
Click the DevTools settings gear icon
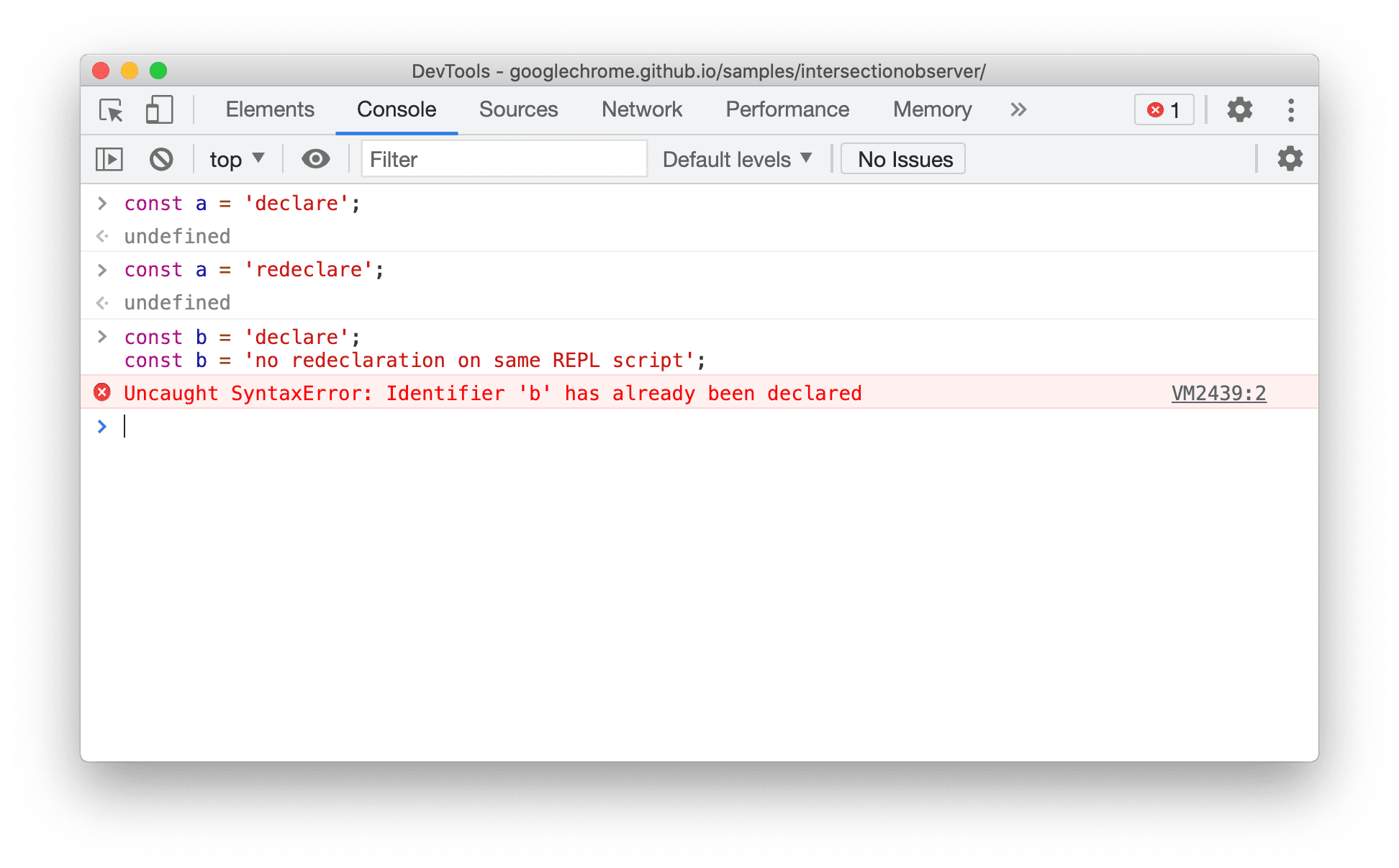pyautogui.click(x=1239, y=110)
